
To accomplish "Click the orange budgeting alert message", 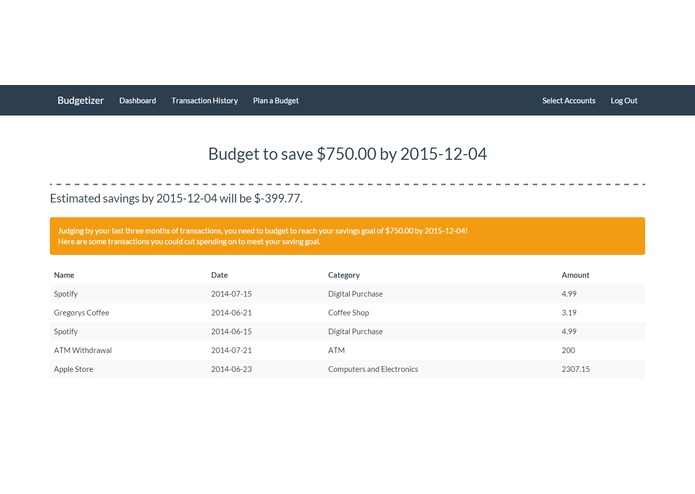I will (x=348, y=236).
